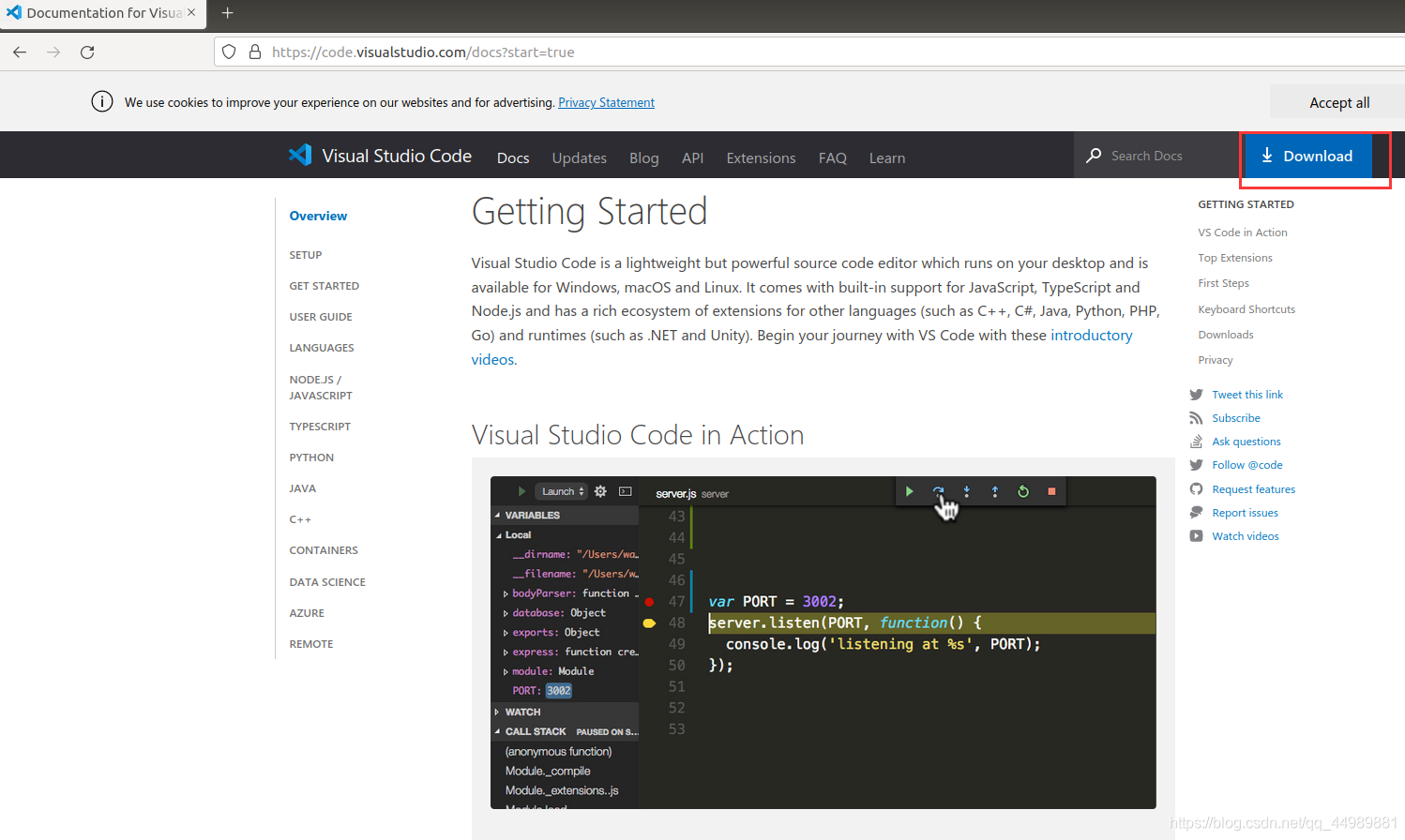Reload the page with browser refresh icon
1405x840 pixels.
87,52
